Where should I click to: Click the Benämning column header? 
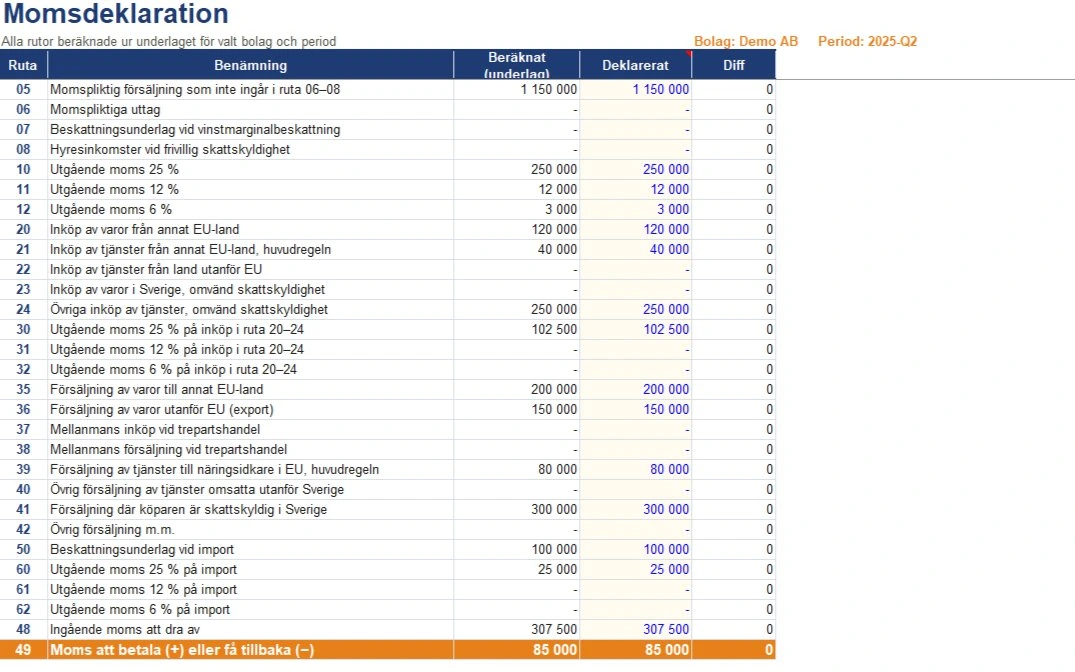click(x=250, y=65)
